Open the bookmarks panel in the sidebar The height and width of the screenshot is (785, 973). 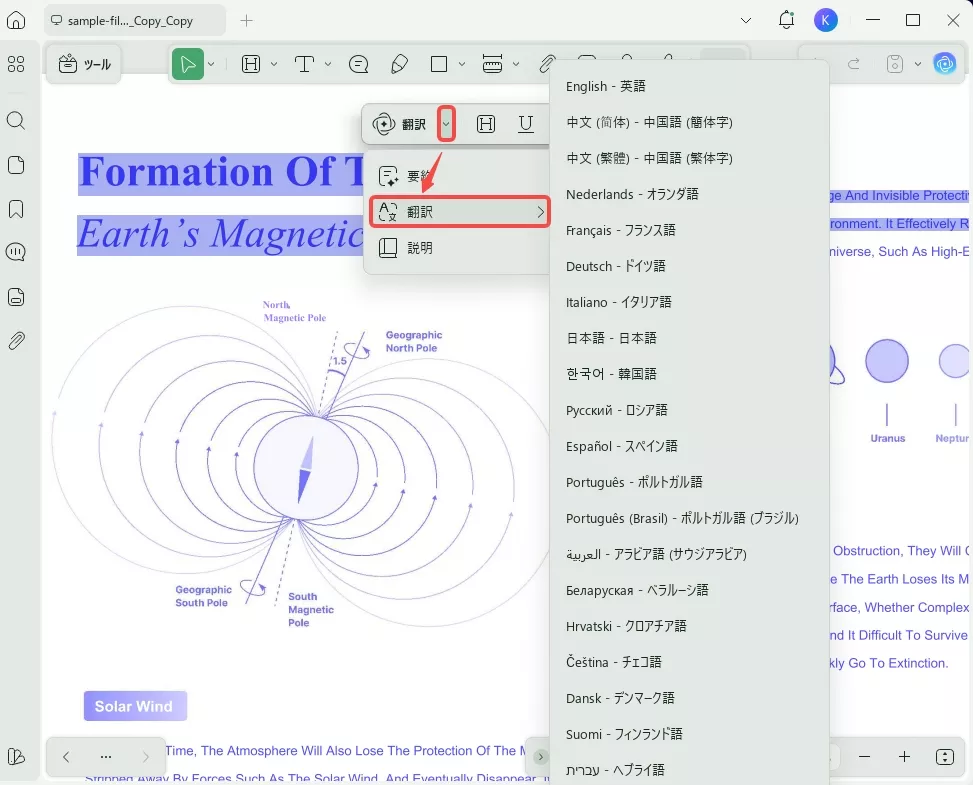click(16, 209)
